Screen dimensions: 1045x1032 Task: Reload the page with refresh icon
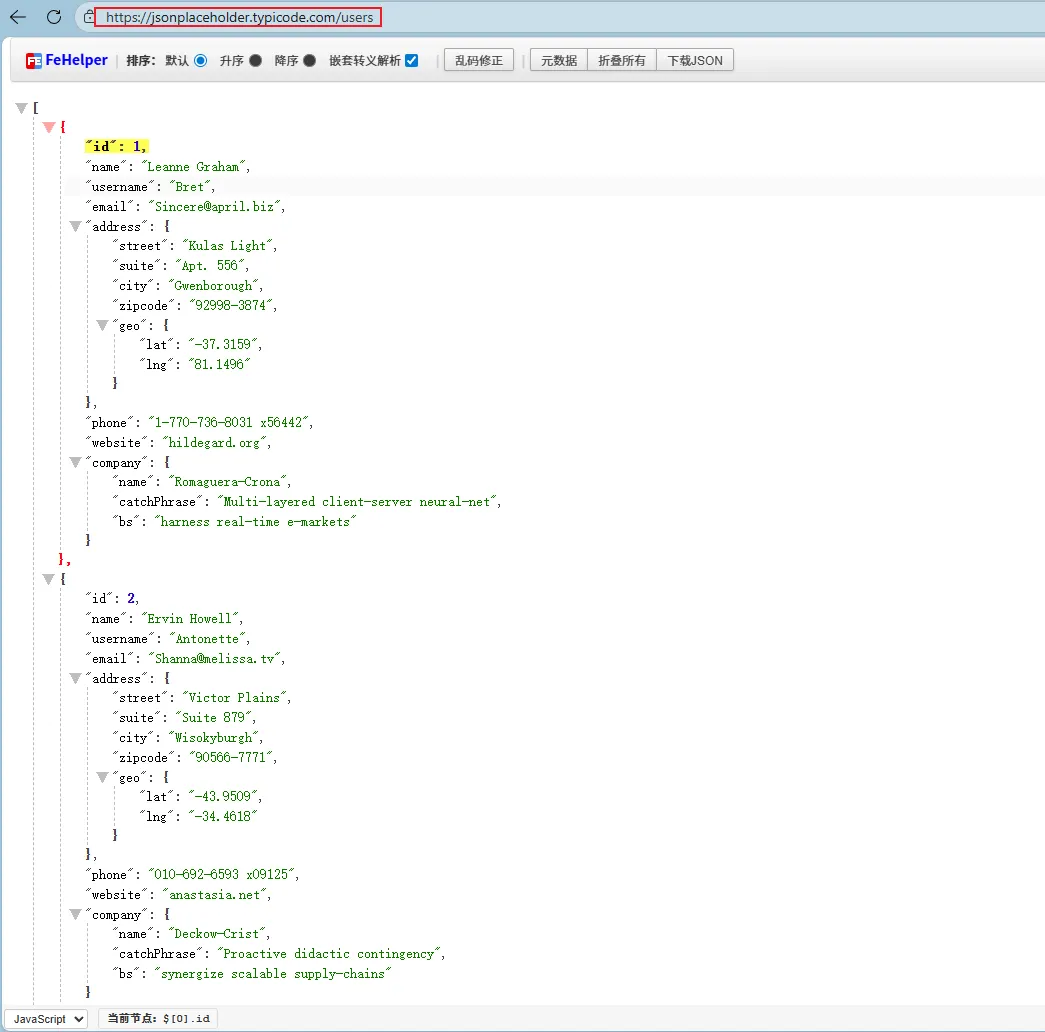54,17
